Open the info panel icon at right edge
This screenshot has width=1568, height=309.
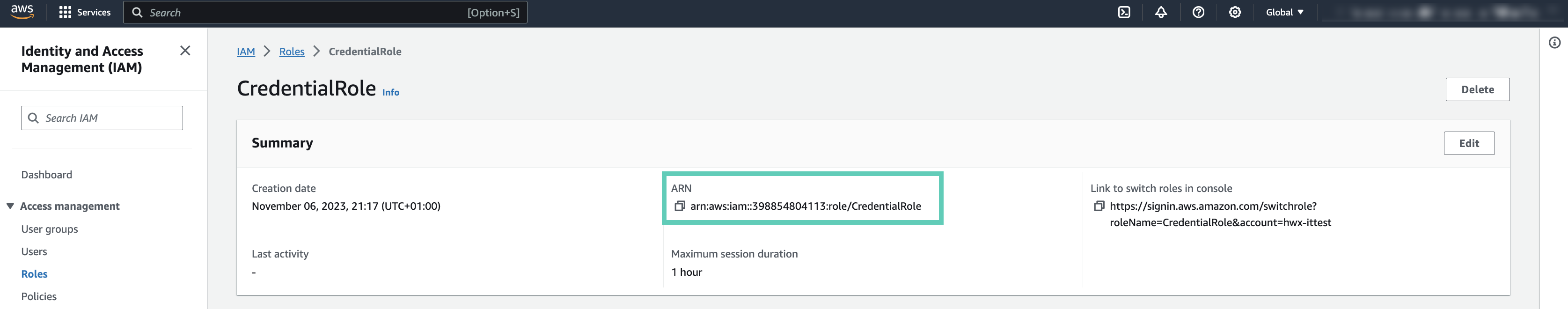1554,43
